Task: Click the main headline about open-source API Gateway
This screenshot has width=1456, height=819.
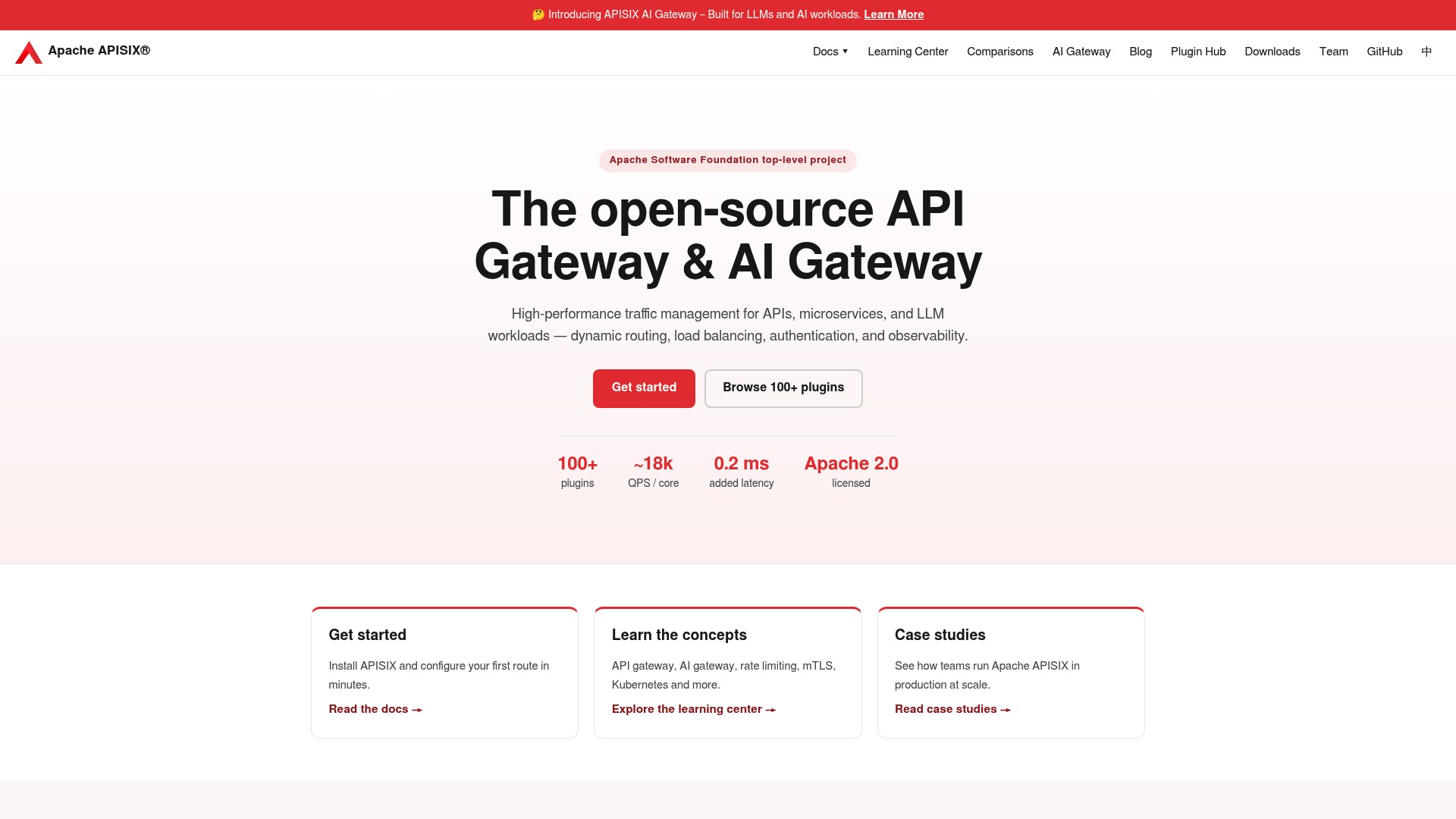Action: (x=728, y=236)
